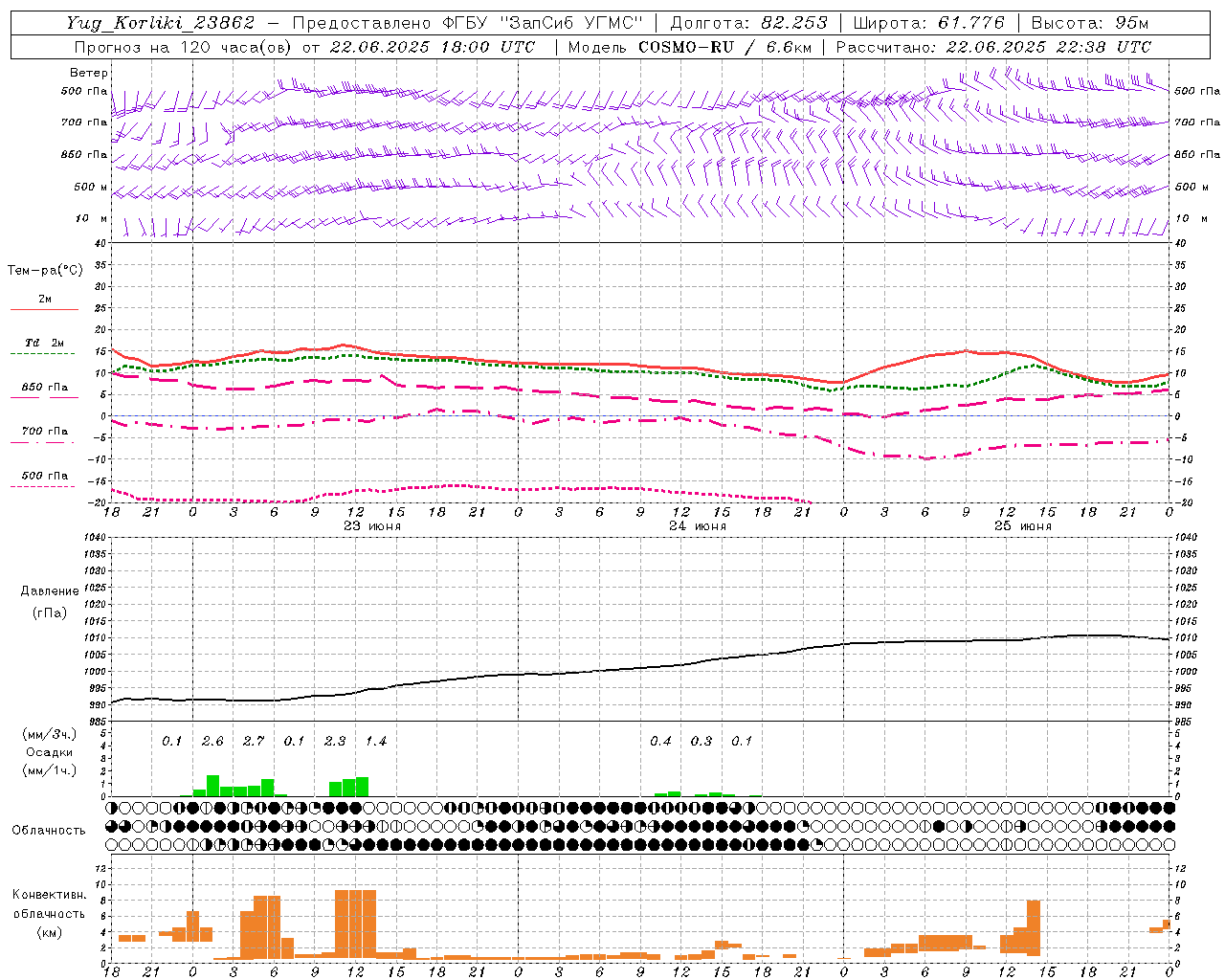Screen dimensions: 1225x980
Task: Click the 2.3 precipitation value
Action: (335, 742)
